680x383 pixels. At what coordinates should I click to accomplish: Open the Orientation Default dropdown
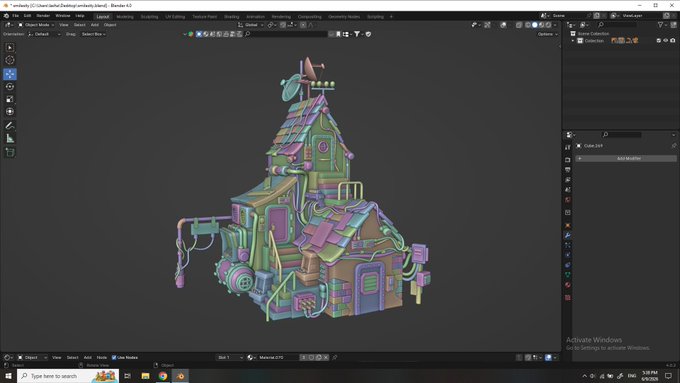click(44, 34)
